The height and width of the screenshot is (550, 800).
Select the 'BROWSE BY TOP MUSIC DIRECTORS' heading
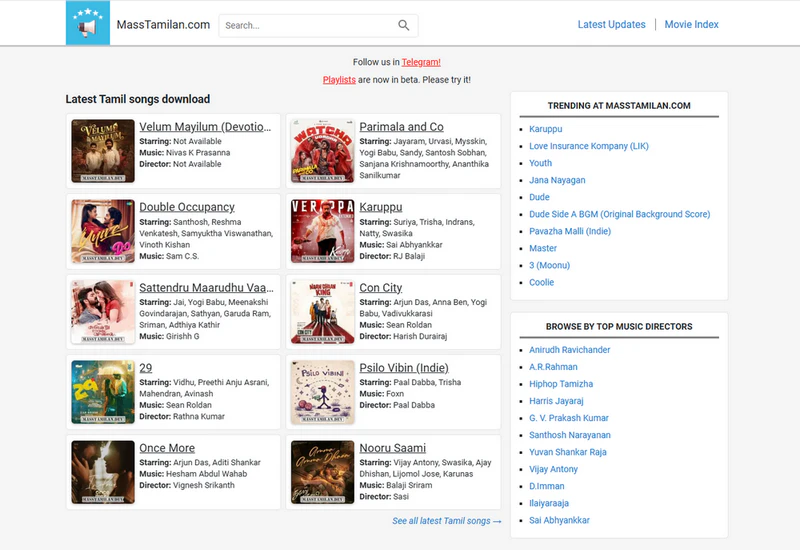click(619, 327)
